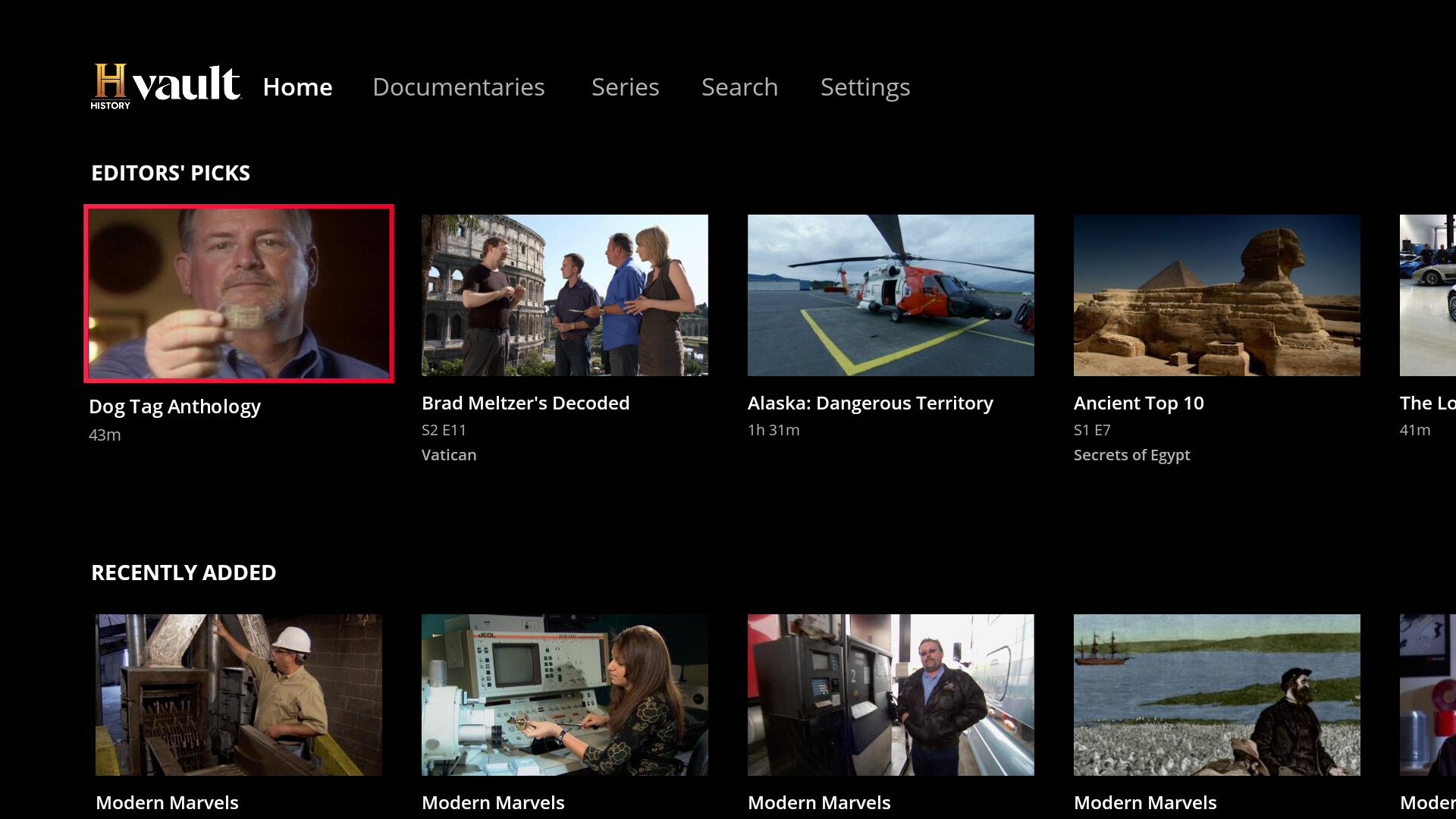
Task: Click the Dog Tag Anthology title
Action: [174, 406]
